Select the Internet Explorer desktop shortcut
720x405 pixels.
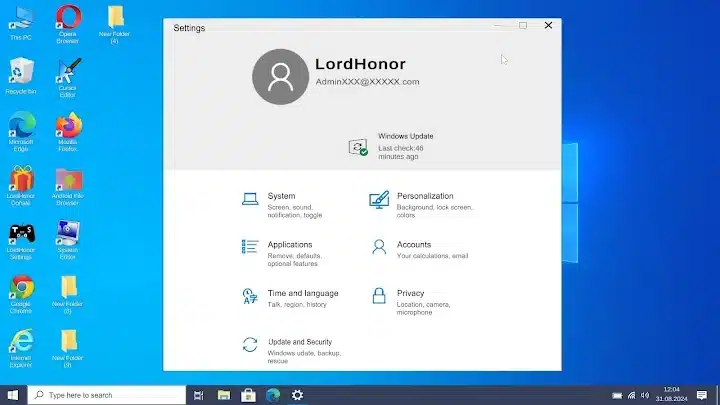coord(21,348)
